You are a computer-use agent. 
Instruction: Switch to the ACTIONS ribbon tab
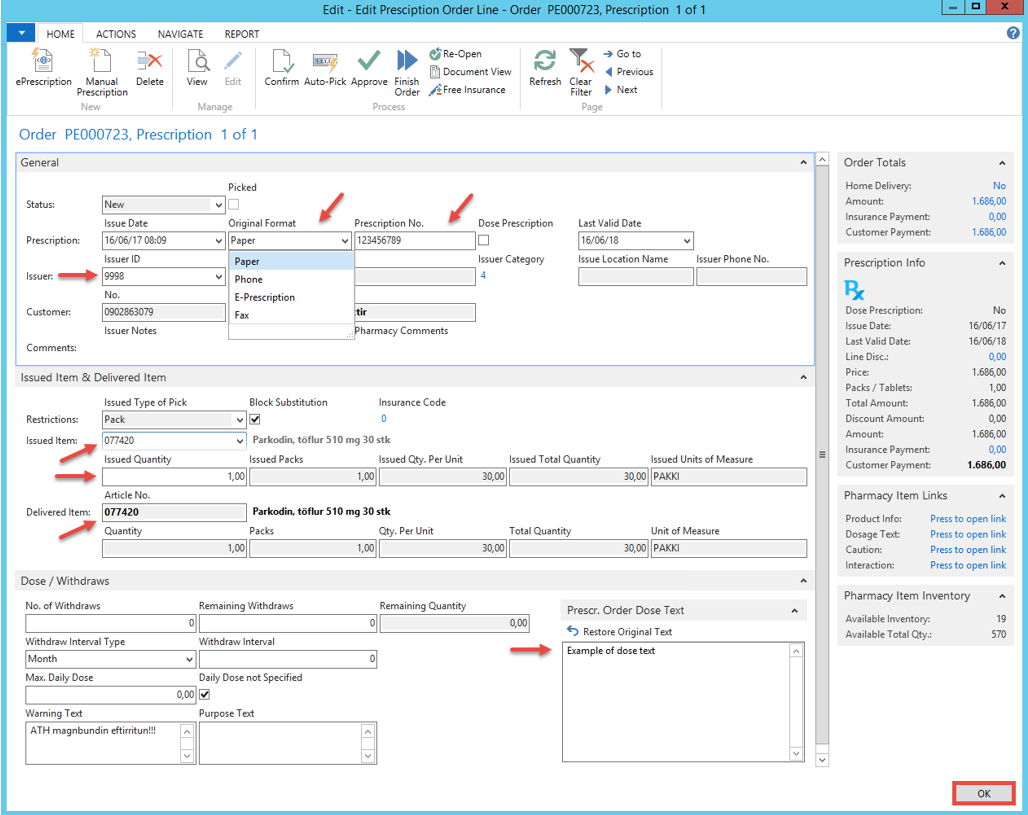[116, 34]
